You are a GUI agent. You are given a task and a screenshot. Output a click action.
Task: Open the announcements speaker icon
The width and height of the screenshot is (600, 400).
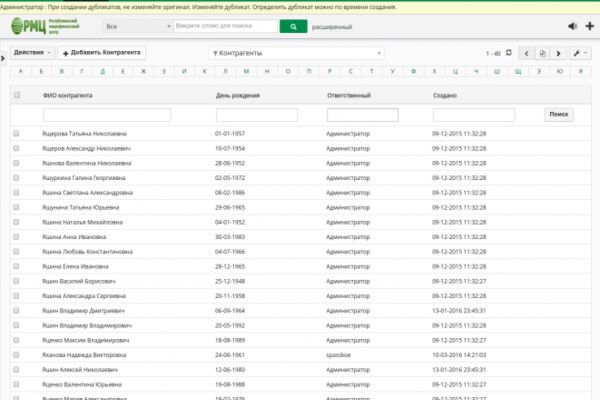coord(572,26)
